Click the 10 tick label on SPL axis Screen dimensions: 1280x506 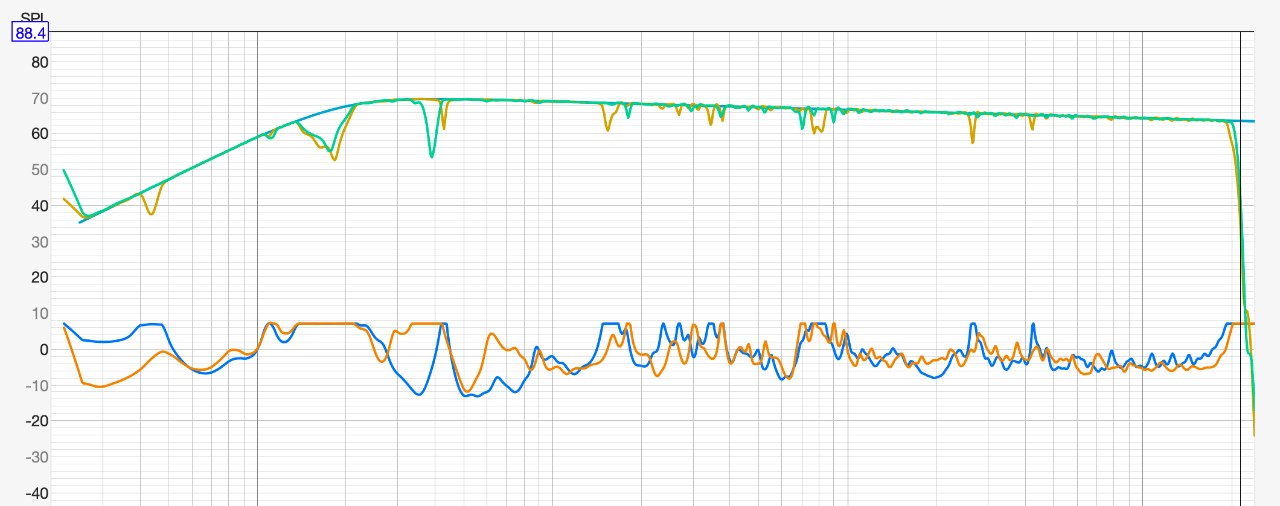click(x=40, y=314)
